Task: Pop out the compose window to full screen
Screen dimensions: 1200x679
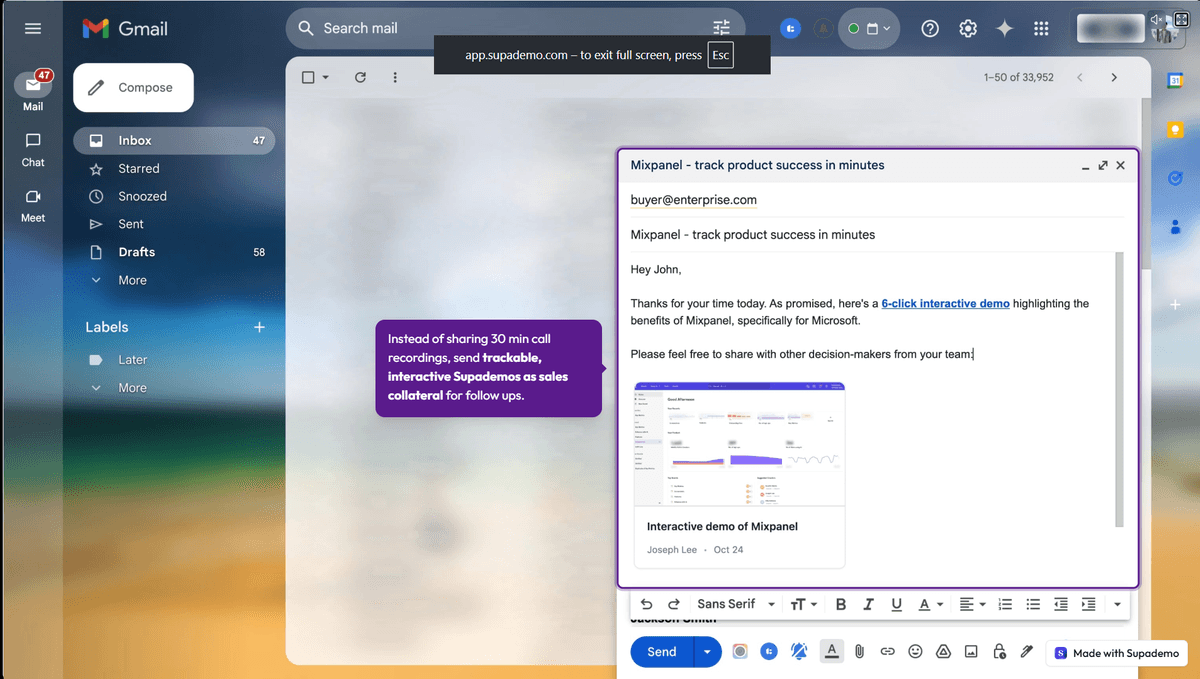Action: point(1103,166)
